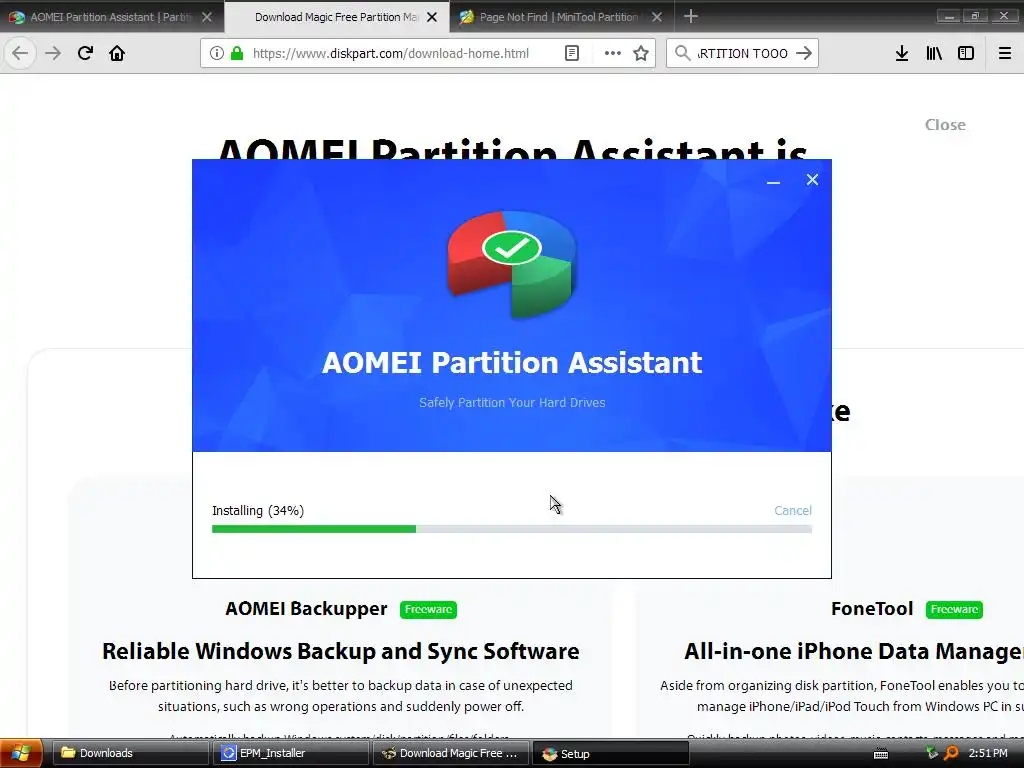Click 'Safely Partition Your Hard Drives' tagline
Screen dimensions: 1024x768
pyautogui.click(x=512, y=403)
